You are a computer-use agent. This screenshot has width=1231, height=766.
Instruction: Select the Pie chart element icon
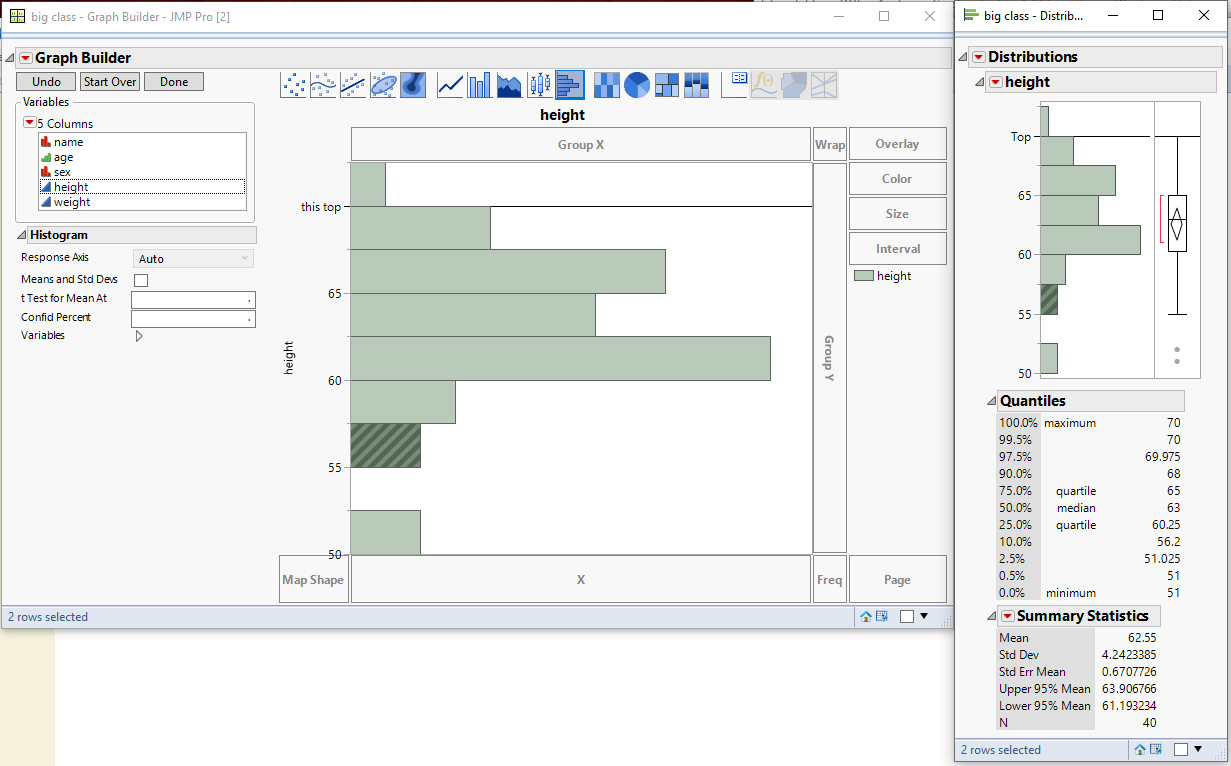coord(637,85)
